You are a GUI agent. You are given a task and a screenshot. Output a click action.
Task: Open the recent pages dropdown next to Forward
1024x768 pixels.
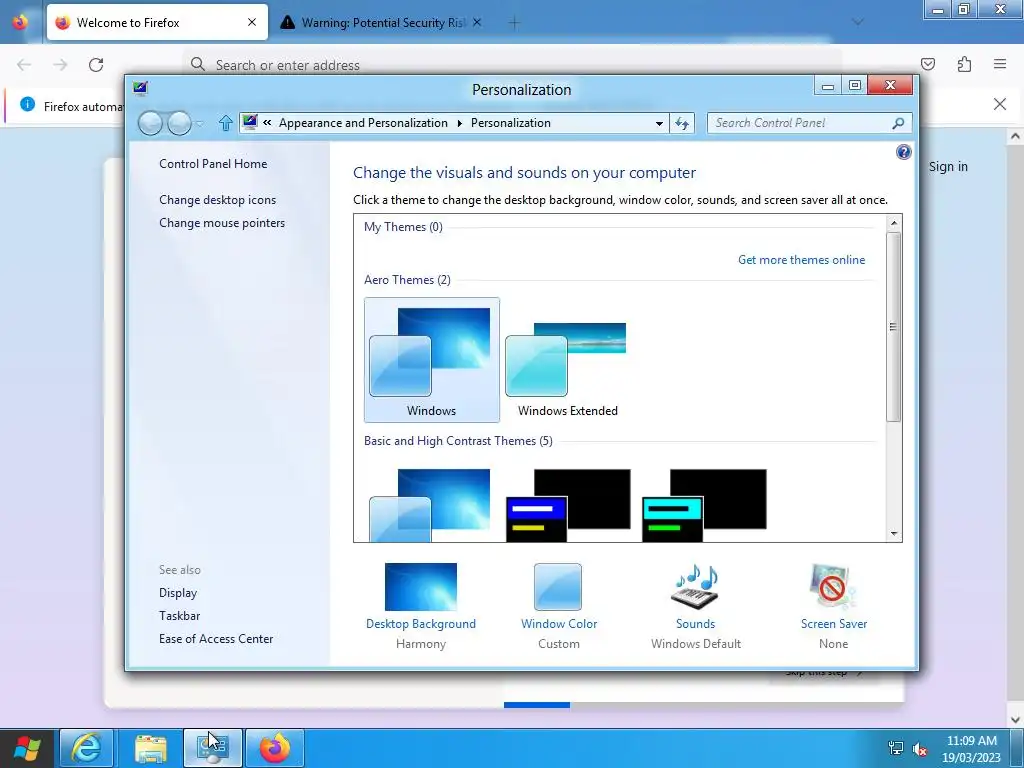pyautogui.click(x=199, y=123)
